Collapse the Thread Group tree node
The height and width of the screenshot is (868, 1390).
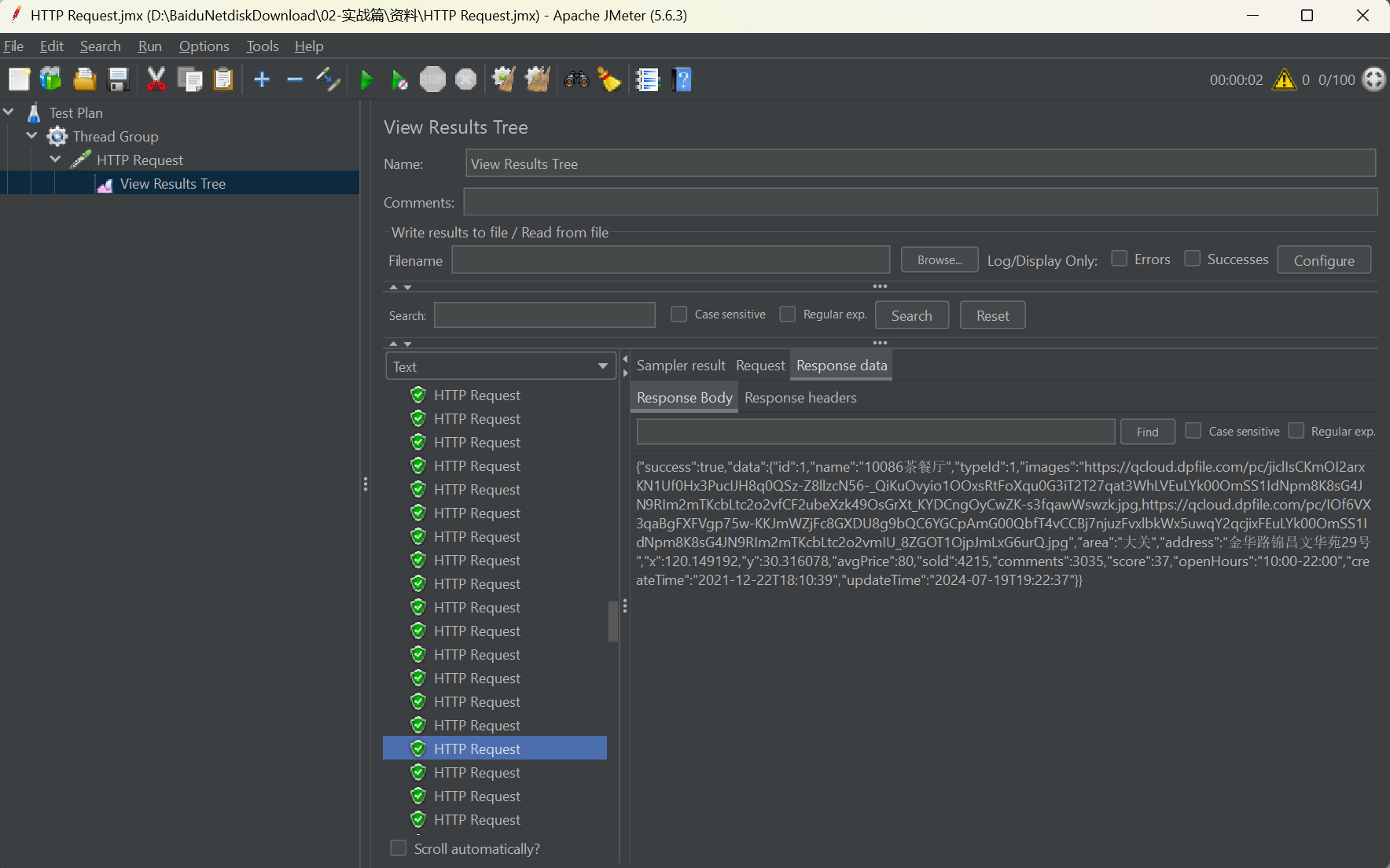pos(32,136)
